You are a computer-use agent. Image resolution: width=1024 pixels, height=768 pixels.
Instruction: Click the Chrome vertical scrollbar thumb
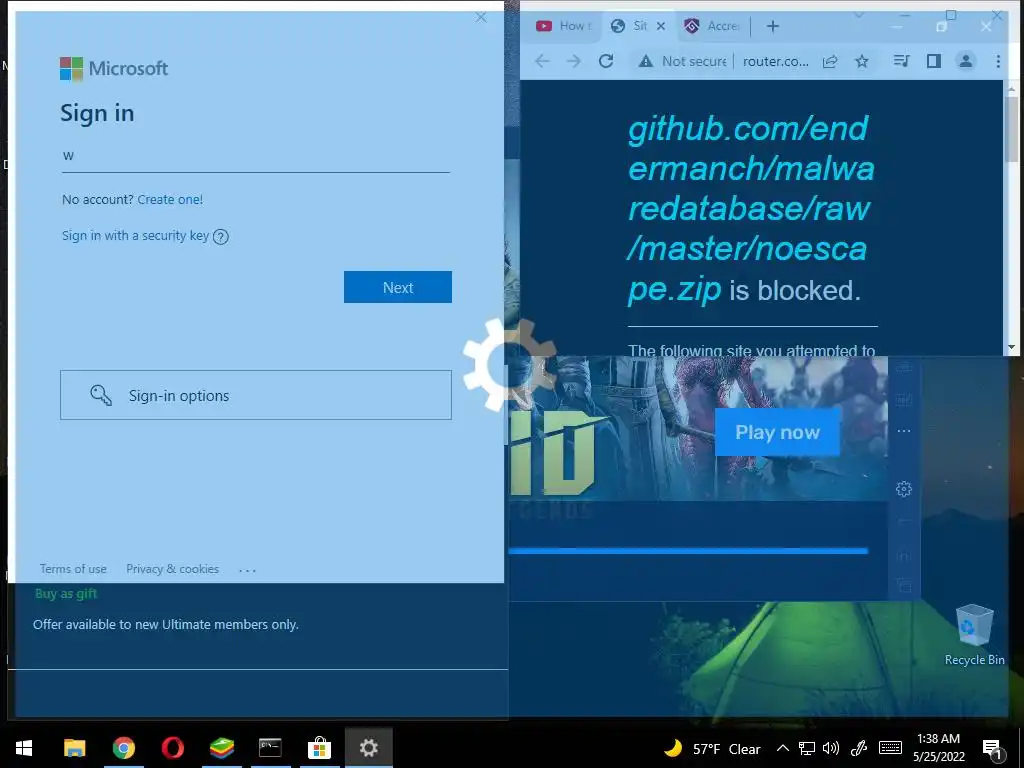tap(1012, 129)
